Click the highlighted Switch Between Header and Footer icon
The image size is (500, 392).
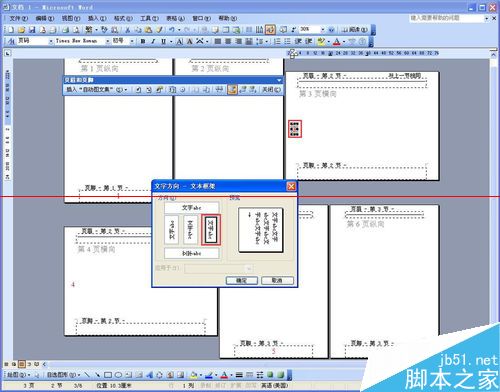point(232,89)
